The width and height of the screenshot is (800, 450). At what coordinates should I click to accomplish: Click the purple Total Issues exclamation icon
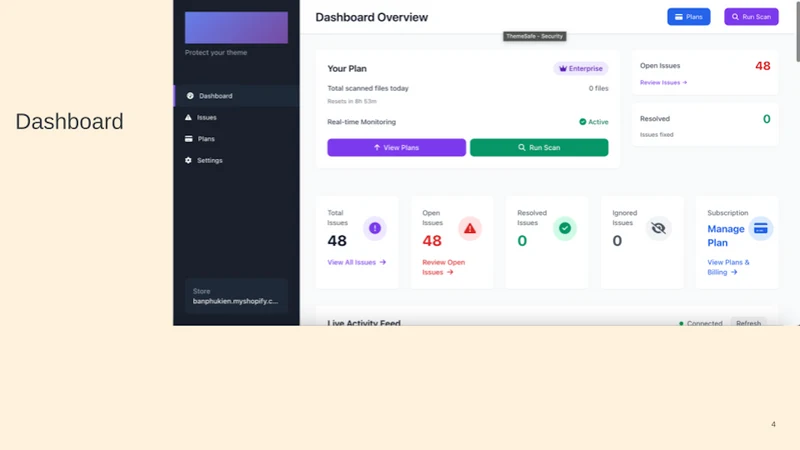tap(375, 228)
